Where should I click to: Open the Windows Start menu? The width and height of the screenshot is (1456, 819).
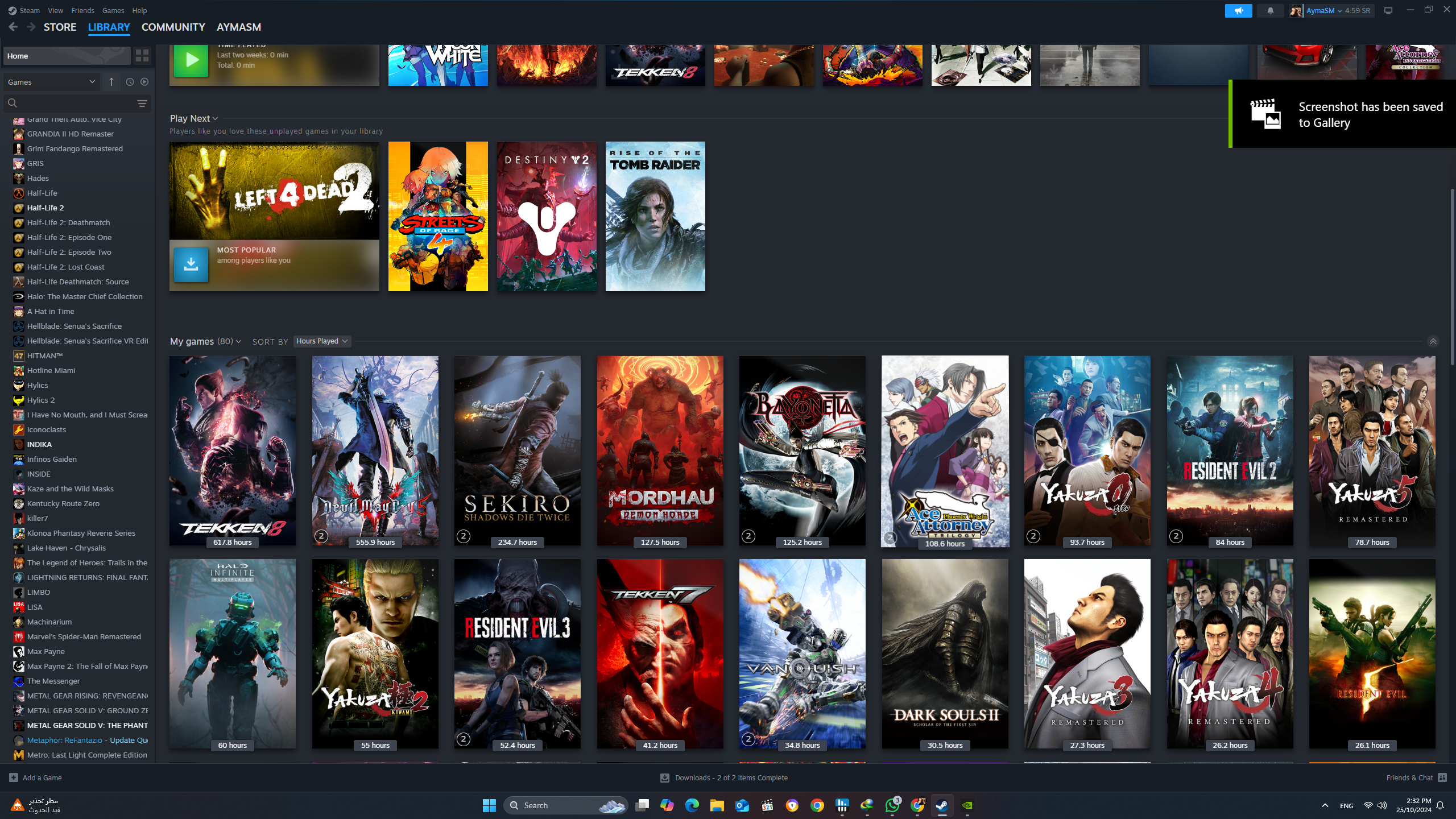(489, 805)
